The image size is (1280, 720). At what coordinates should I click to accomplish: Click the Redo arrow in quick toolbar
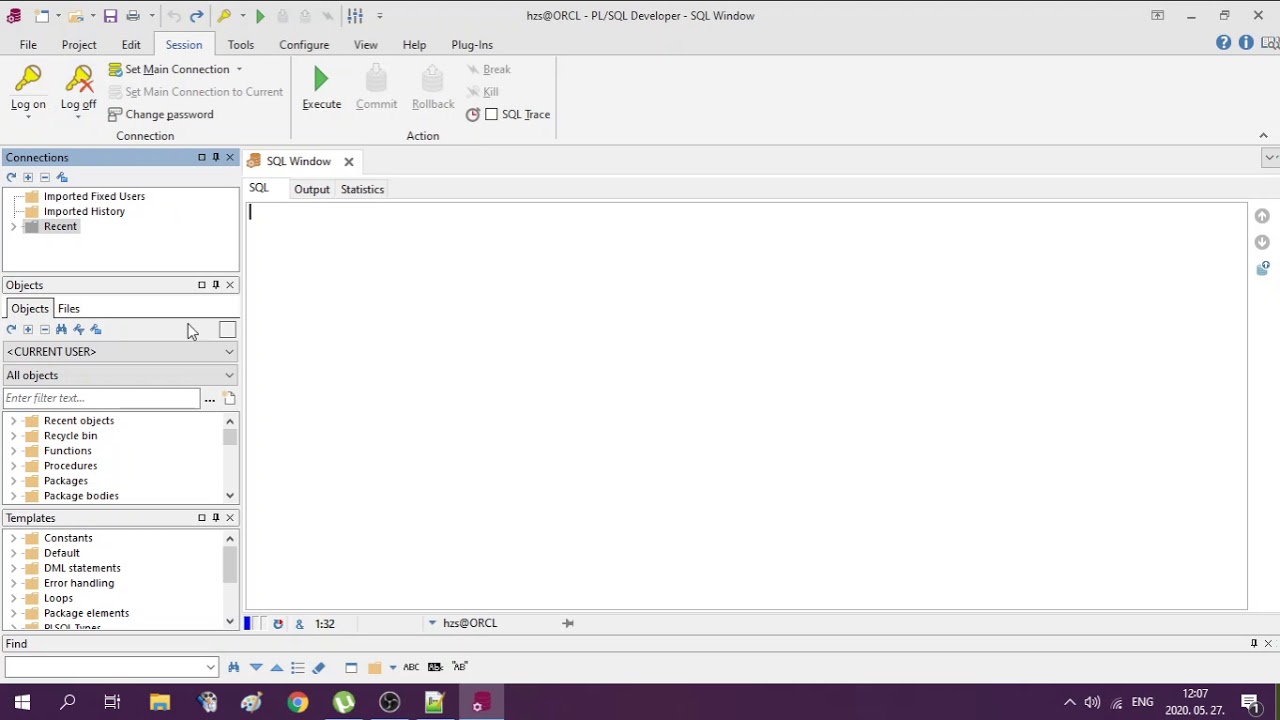pyautogui.click(x=197, y=16)
